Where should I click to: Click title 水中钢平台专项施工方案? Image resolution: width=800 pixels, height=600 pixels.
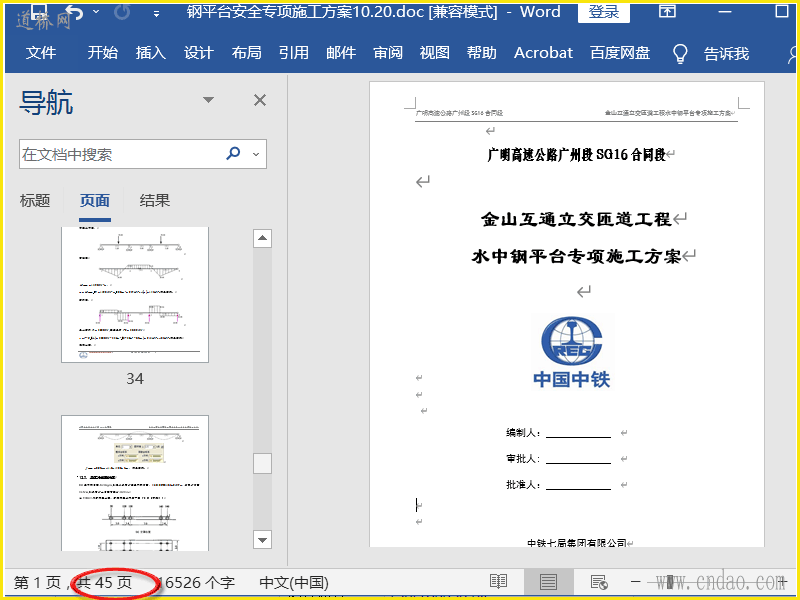point(577,256)
